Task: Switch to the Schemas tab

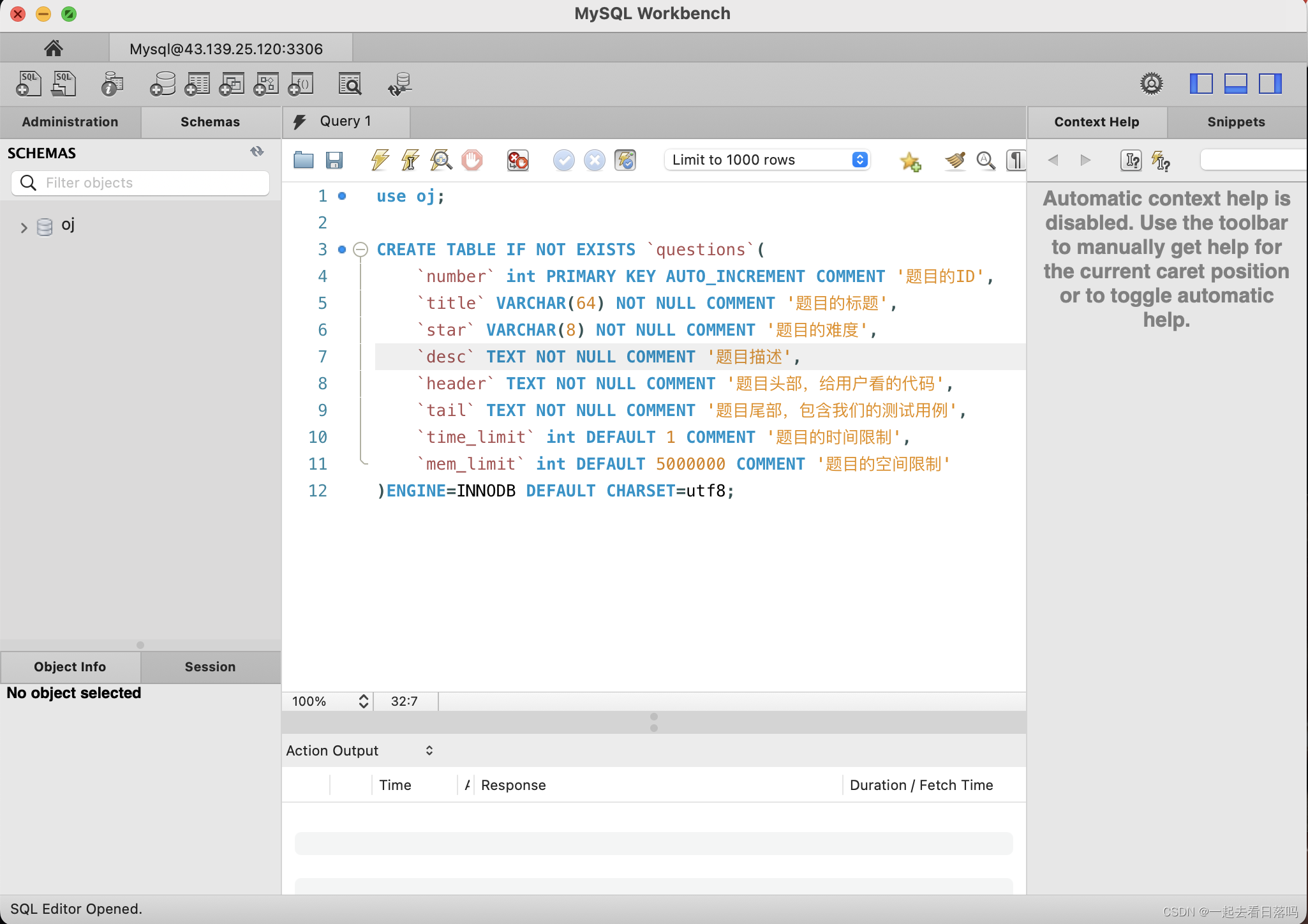Action: click(210, 122)
